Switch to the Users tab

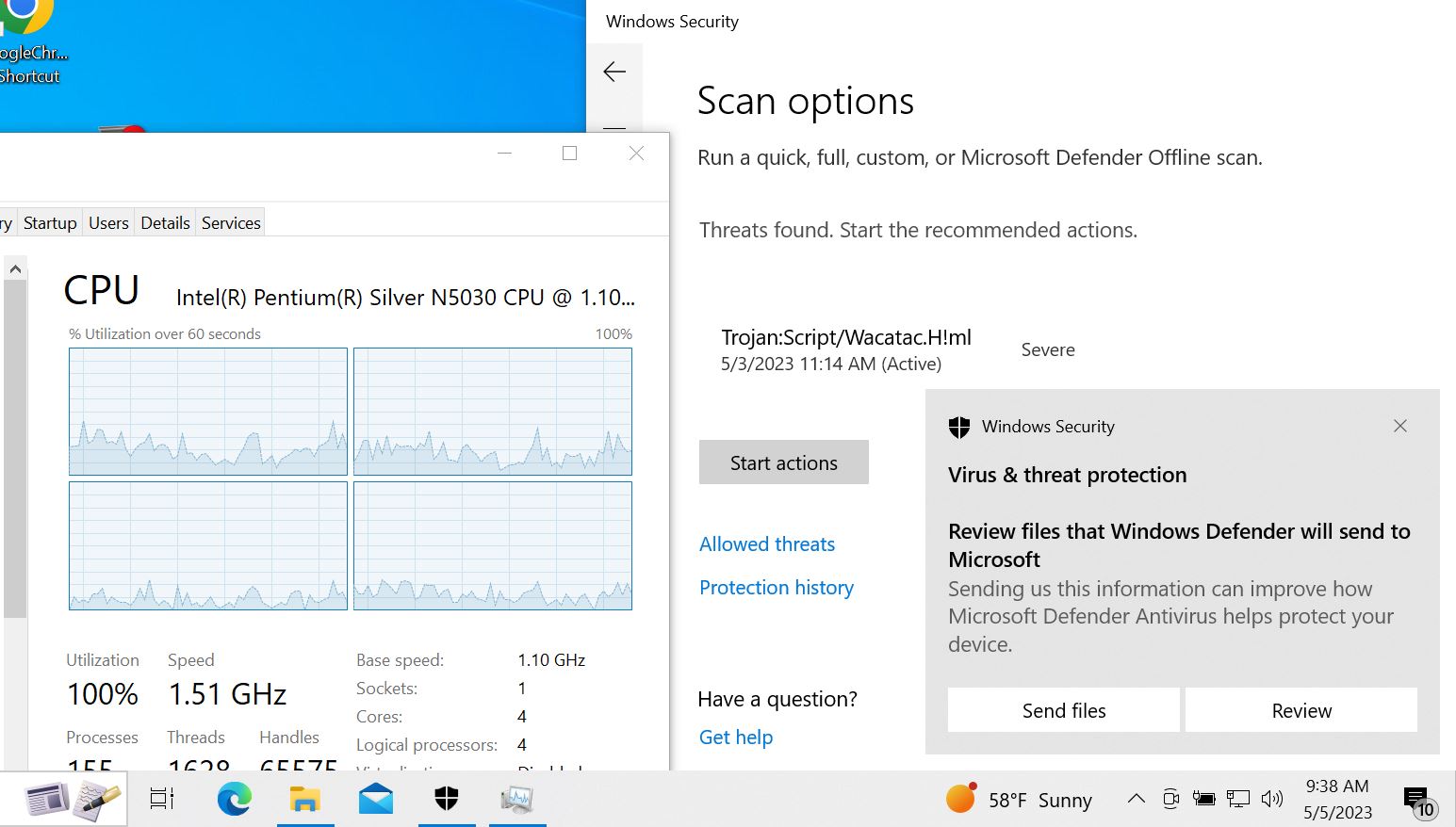click(108, 222)
